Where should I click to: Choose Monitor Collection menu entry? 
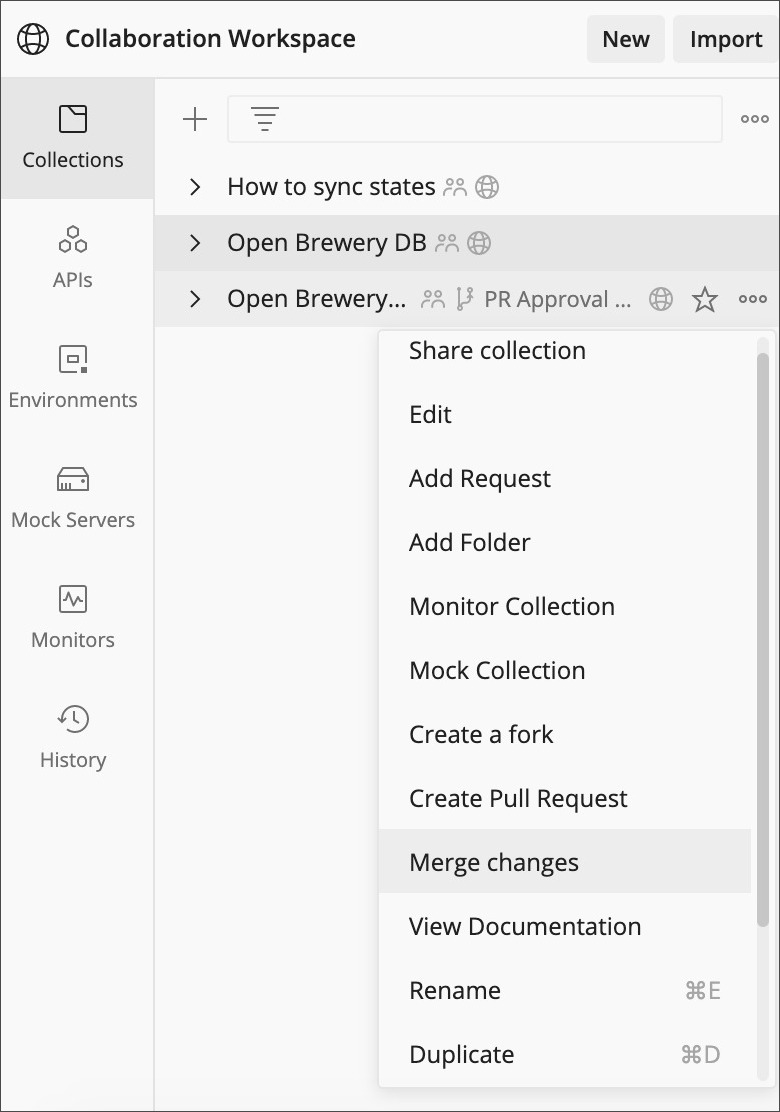[565, 606]
